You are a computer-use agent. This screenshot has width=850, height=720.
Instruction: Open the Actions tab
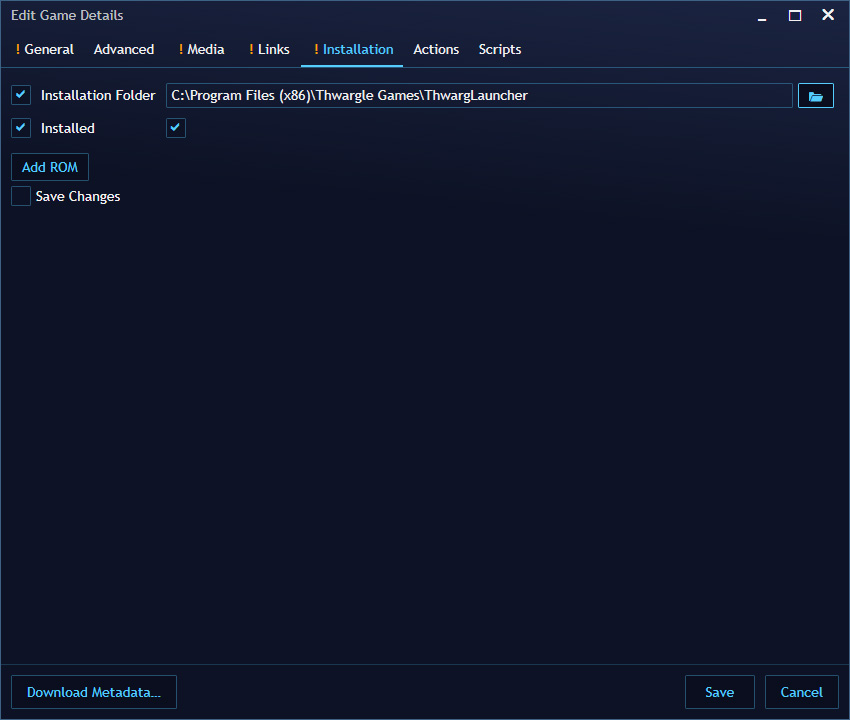pyautogui.click(x=436, y=49)
